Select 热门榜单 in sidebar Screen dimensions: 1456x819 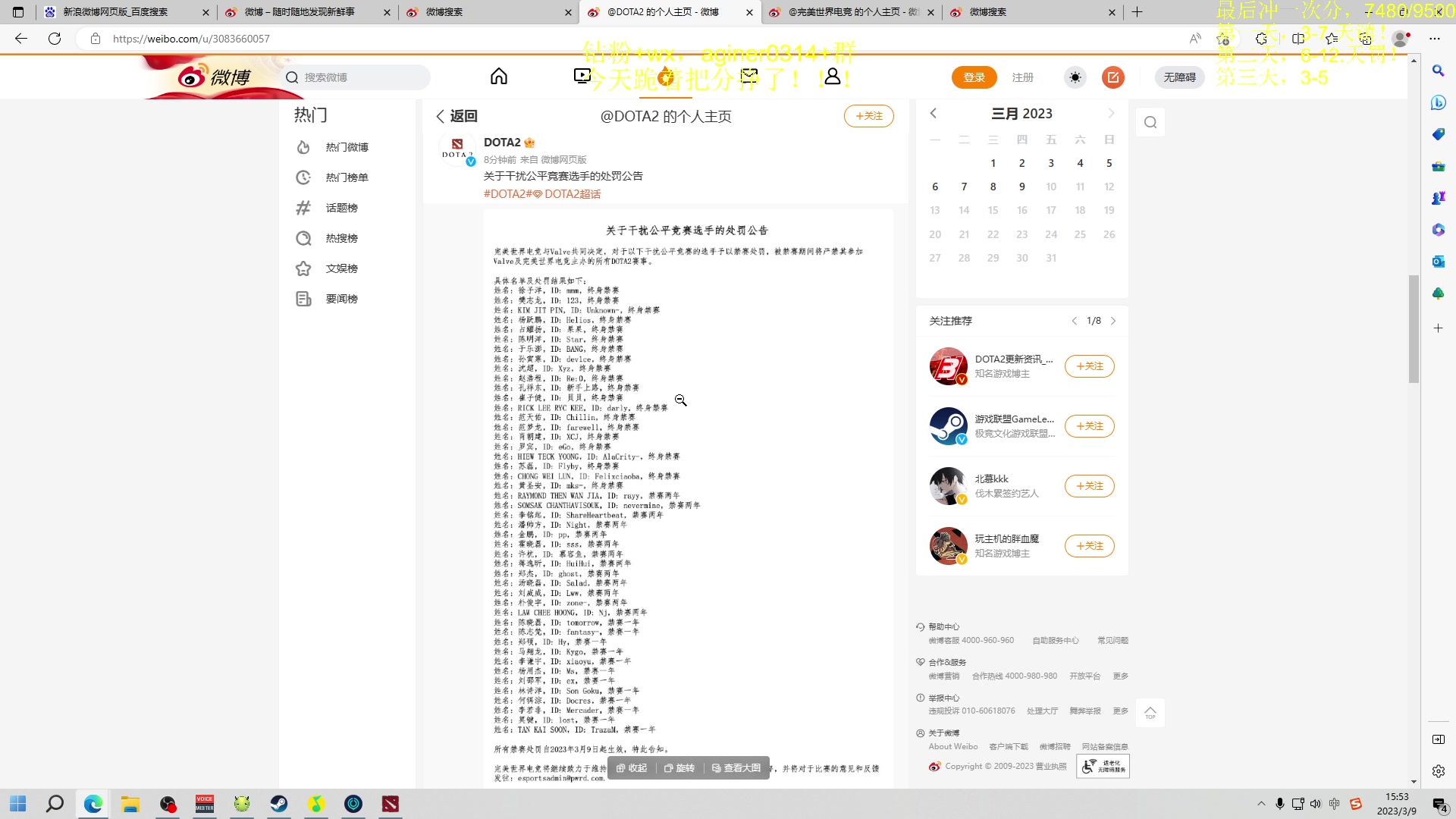[x=347, y=177]
